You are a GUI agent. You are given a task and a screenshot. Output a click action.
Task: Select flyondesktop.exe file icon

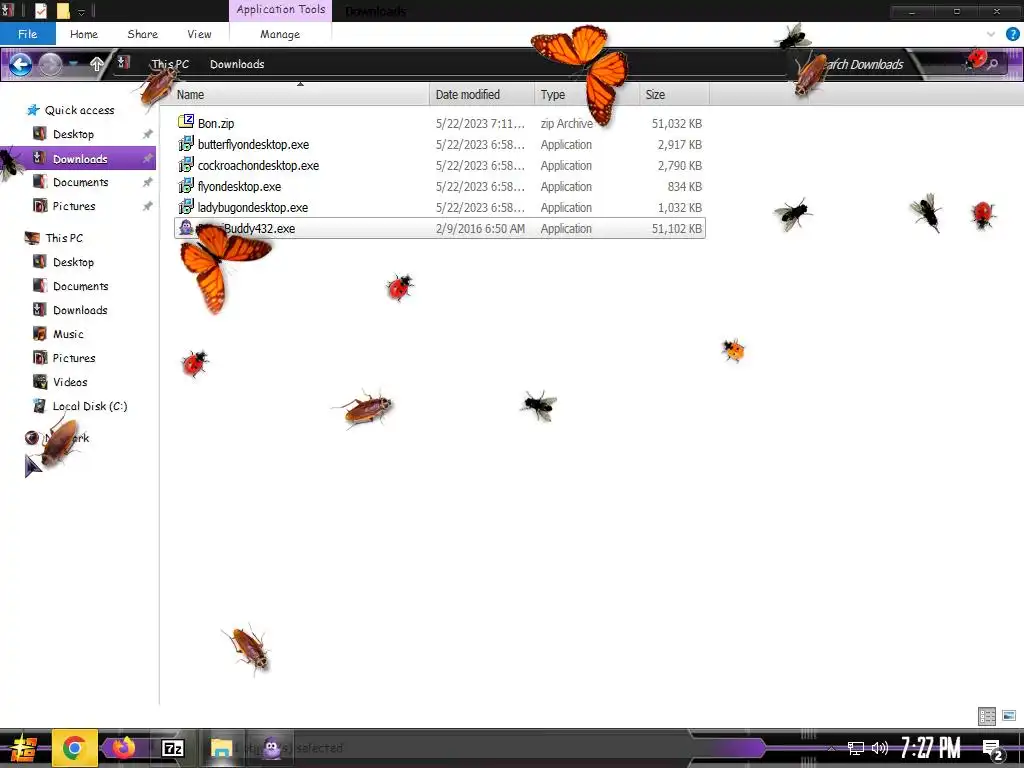click(186, 185)
